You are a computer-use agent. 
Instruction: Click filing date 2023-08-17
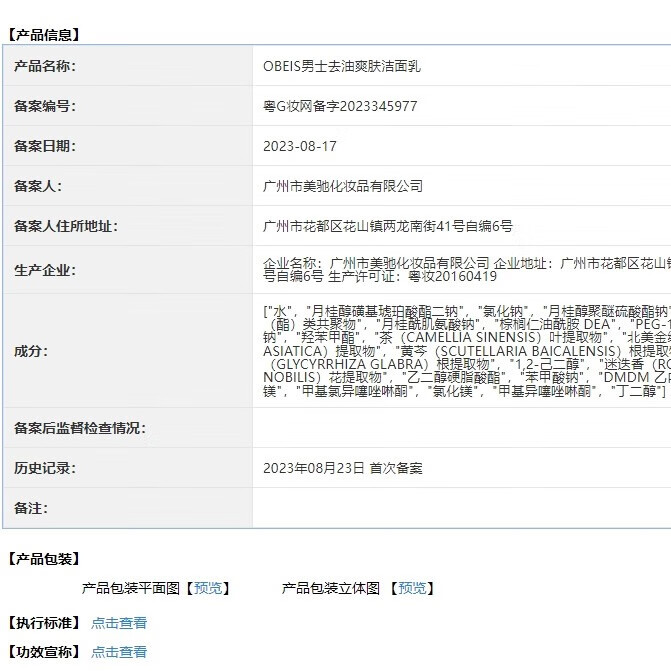pyautogui.click(x=300, y=146)
